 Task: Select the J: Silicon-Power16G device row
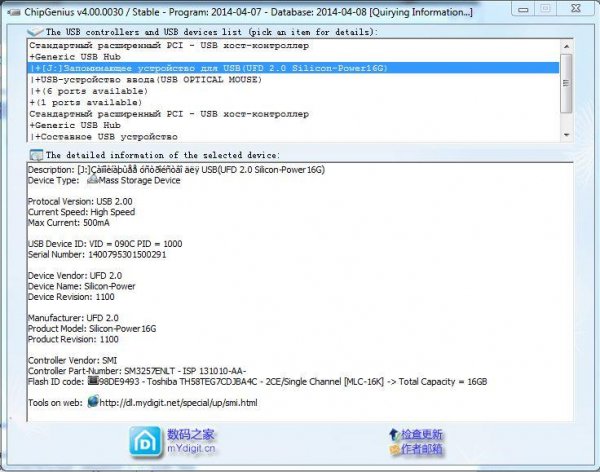tap(294, 68)
